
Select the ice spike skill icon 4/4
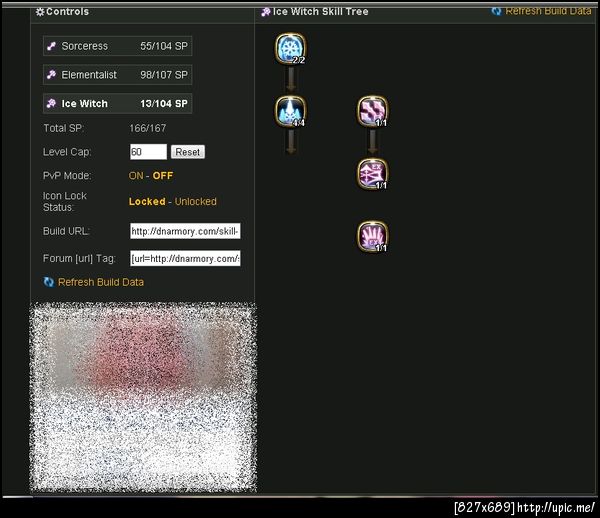click(290, 111)
